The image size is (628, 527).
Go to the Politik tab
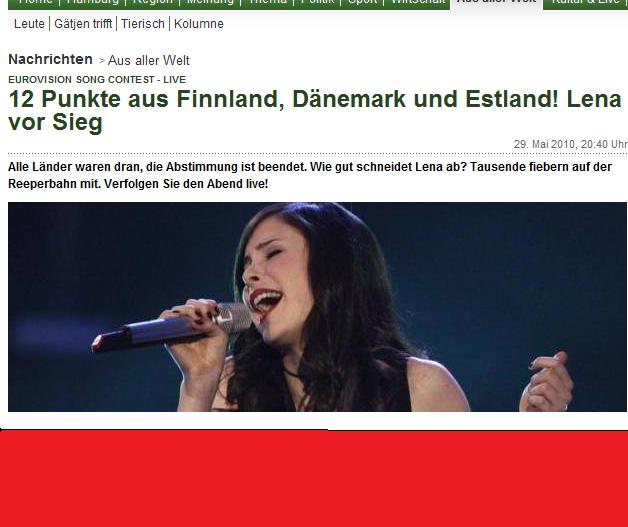(x=317, y=2)
